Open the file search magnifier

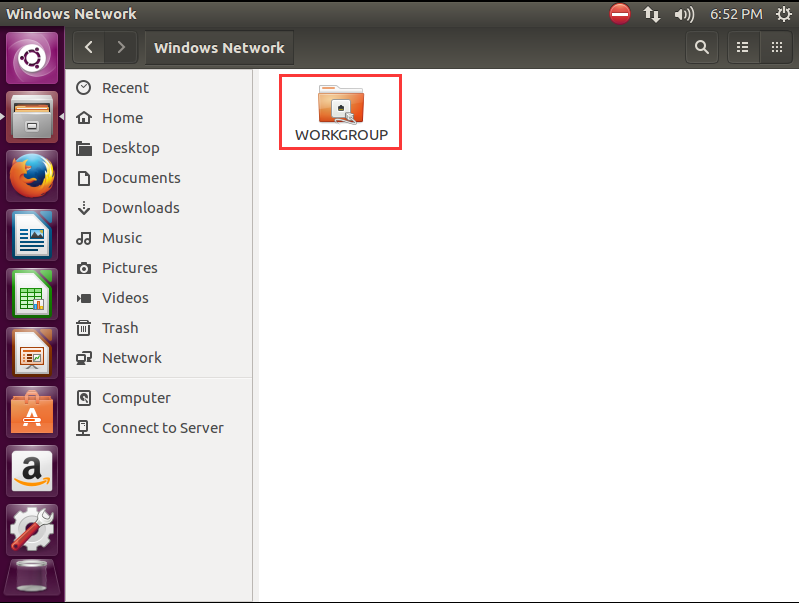(702, 47)
